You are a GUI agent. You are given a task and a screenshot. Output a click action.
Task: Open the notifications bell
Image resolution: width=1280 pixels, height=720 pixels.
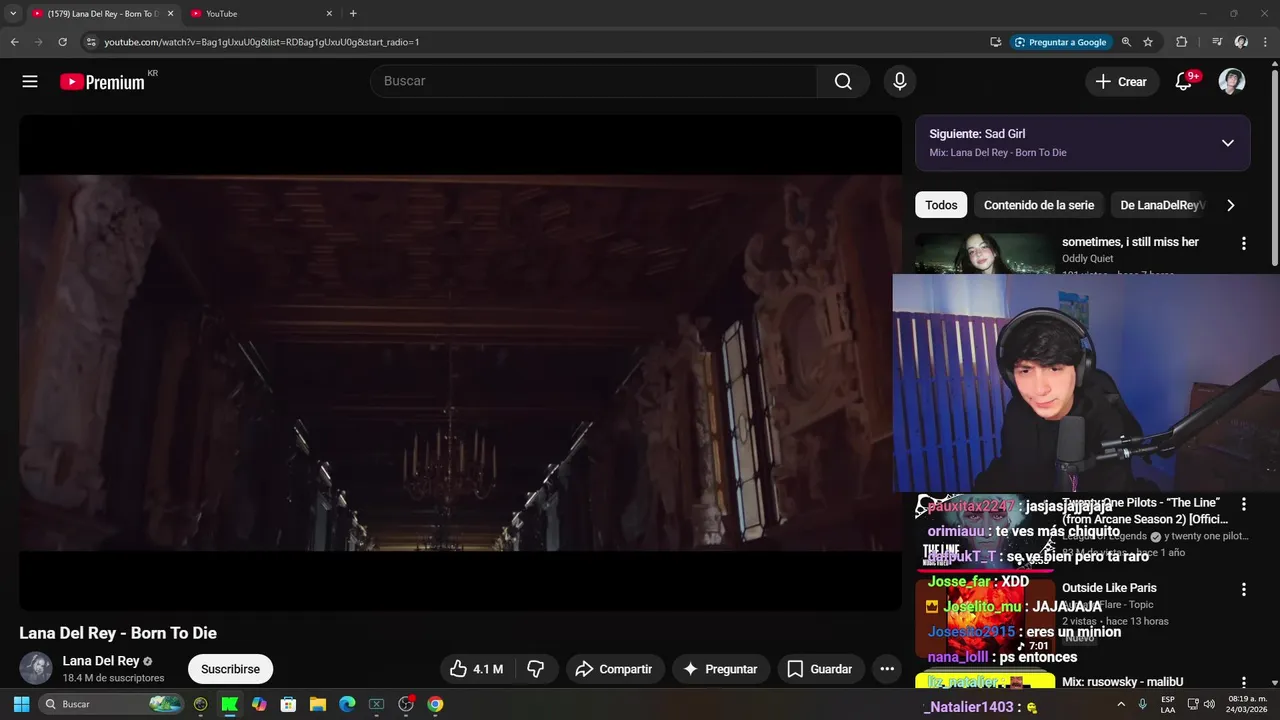(1184, 82)
